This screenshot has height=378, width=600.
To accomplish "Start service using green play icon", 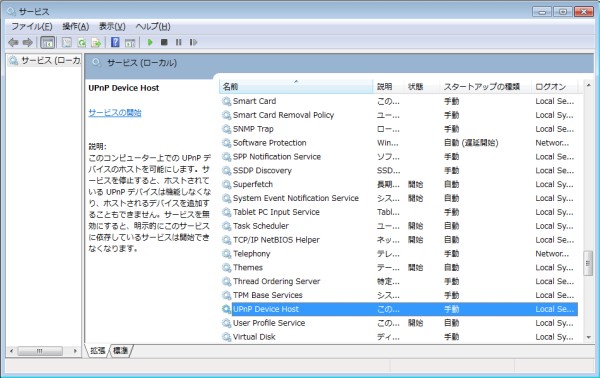I will 150,42.
